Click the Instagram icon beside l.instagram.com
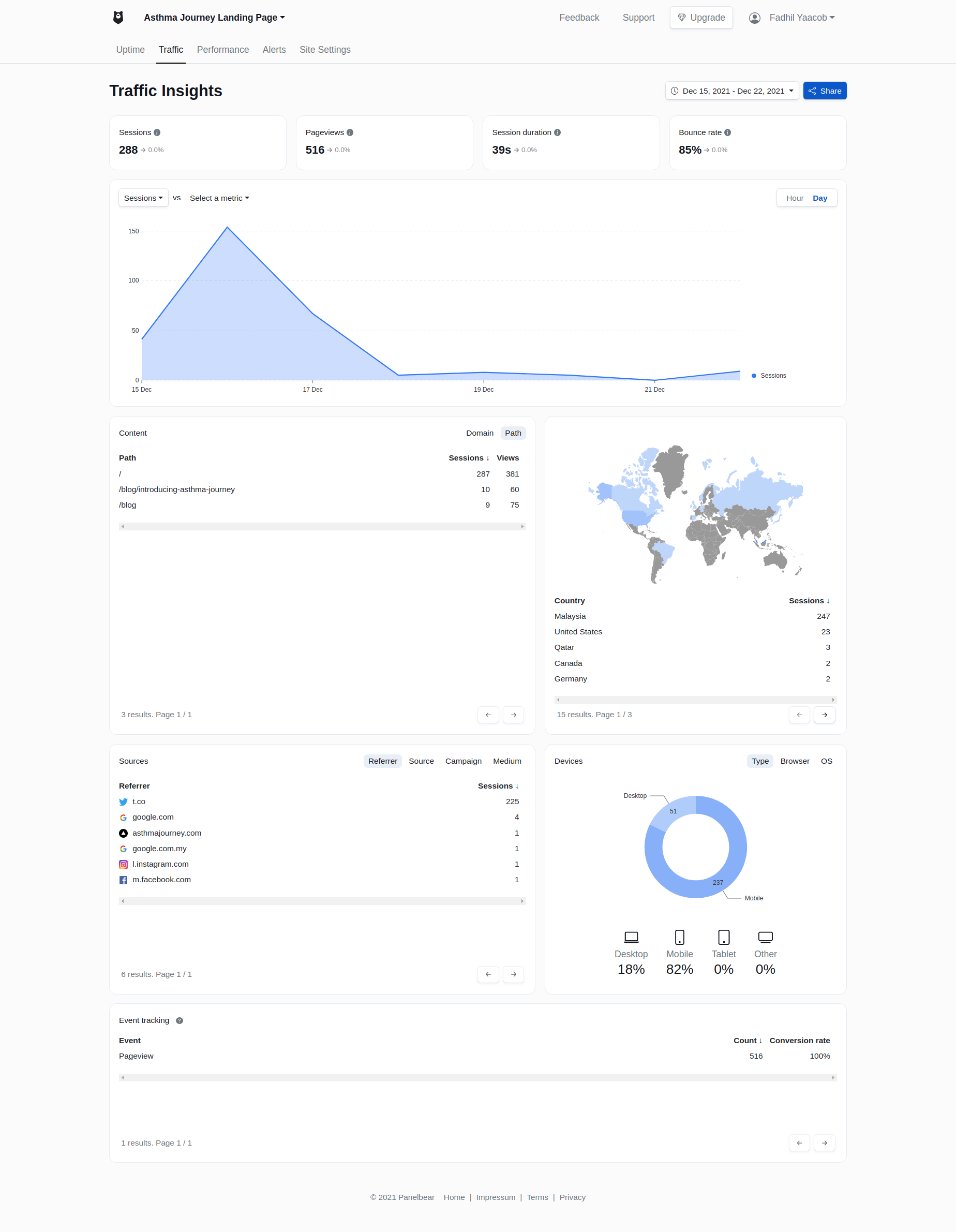Viewport: 956px width, 1232px height. point(123,864)
